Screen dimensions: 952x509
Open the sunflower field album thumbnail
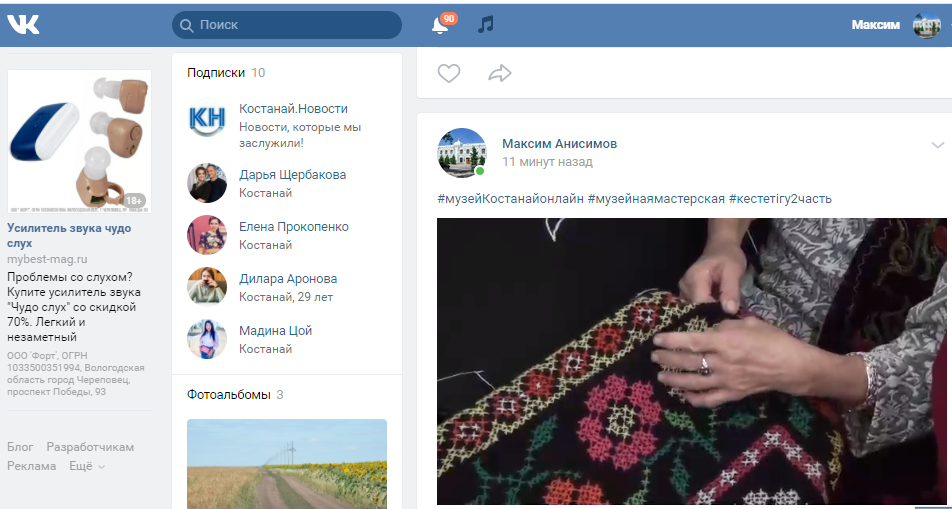(287, 463)
